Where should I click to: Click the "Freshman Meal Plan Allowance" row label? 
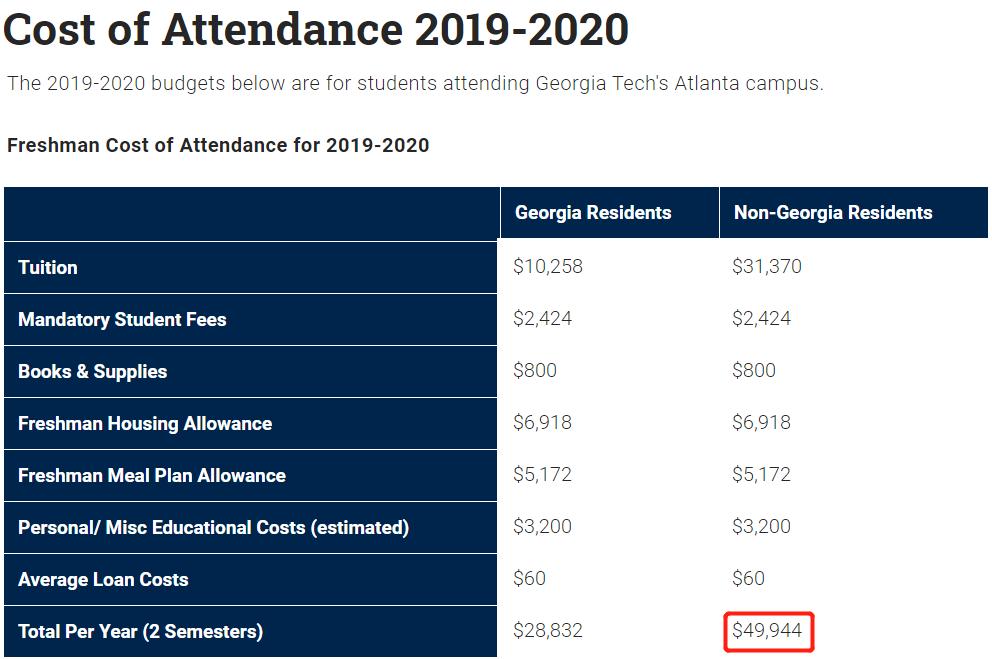(x=152, y=475)
